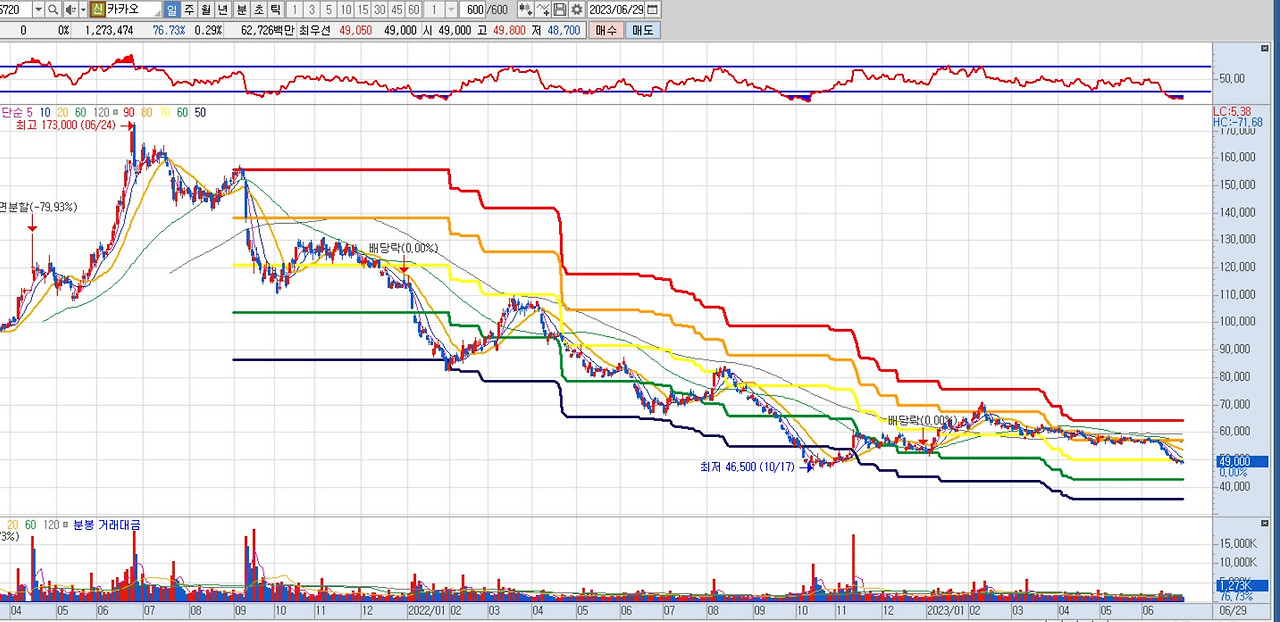Viewport: 1280px width, 622px height.
Task: Click the orange 80 legend value
Action: 147,112
